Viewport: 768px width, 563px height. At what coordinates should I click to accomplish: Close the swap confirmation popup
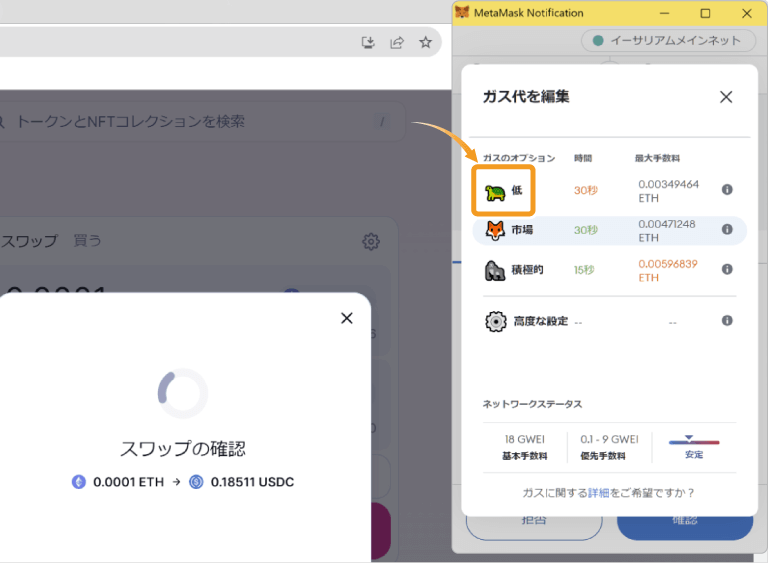pos(347,318)
